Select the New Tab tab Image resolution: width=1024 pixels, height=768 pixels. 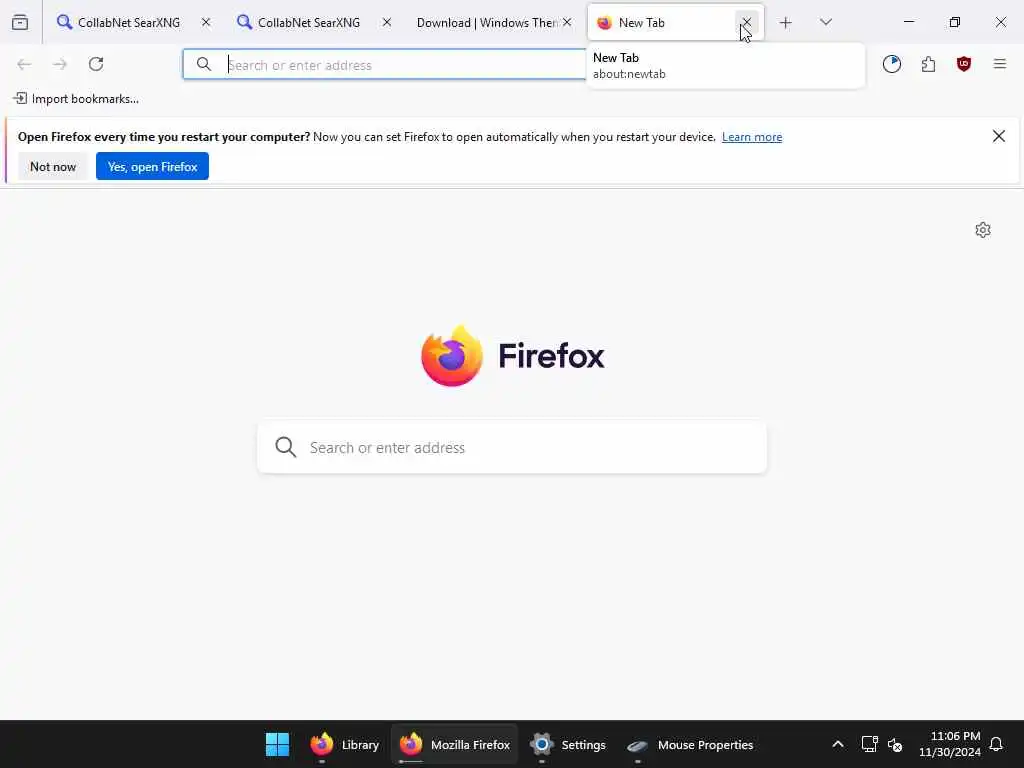(x=666, y=23)
